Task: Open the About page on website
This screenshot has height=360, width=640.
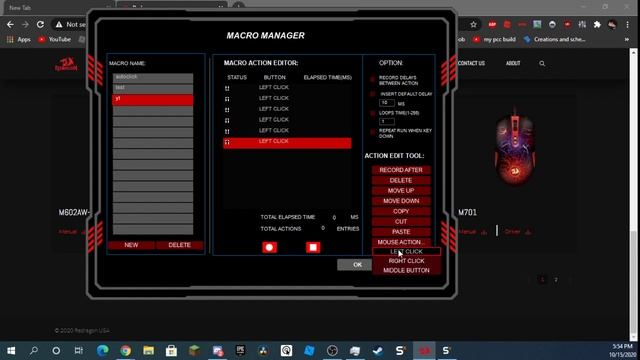Action: click(513, 63)
